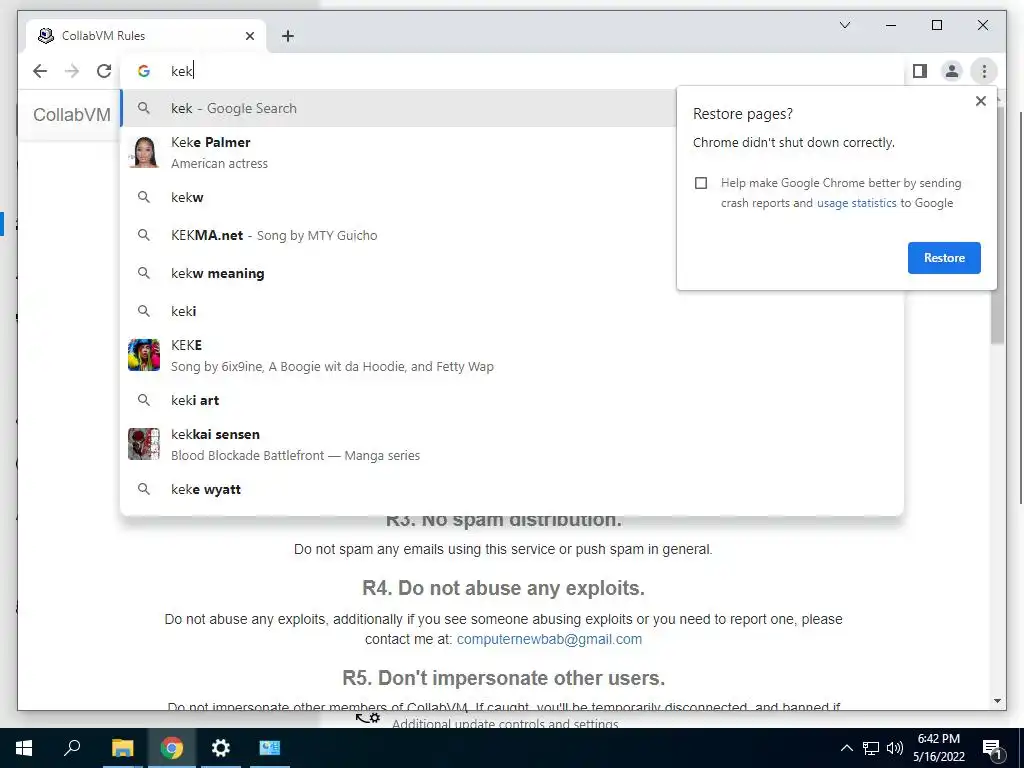Close the CollabVM Rules tab
1024x768 pixels.
pyautogui.click(x=249, y=36)
